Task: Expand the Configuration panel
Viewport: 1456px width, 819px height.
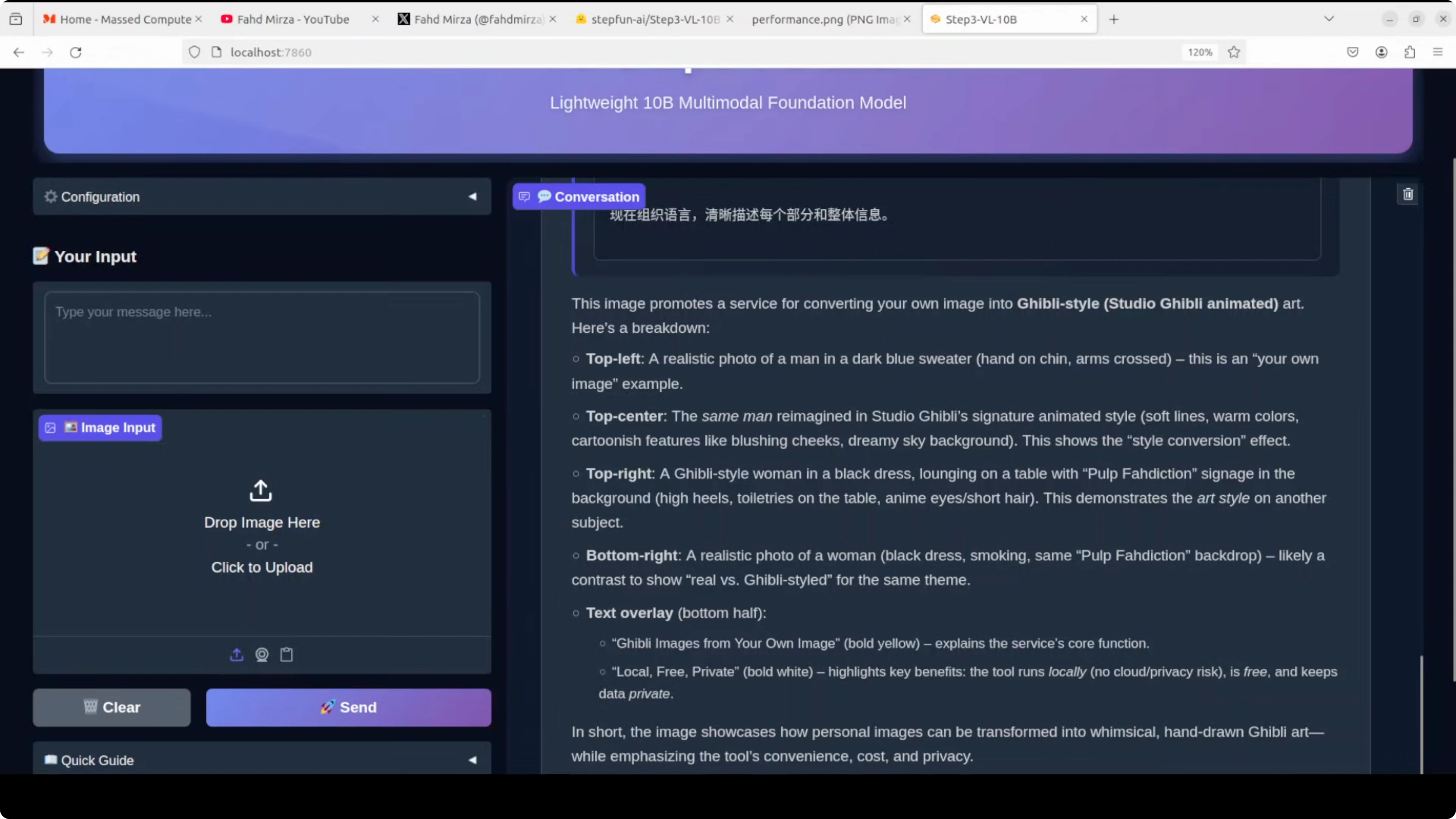Action: click(x=262, y=197)
